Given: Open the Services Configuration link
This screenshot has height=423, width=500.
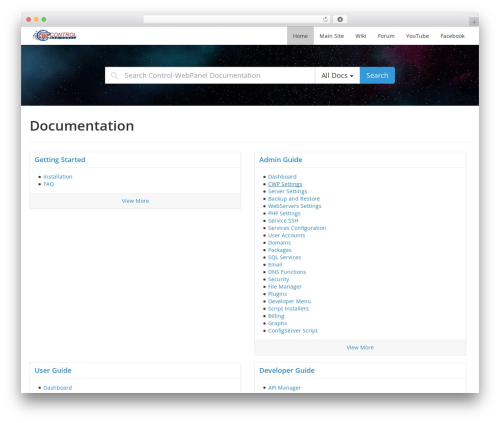Looking at the screenshot, I should [297, 228].
